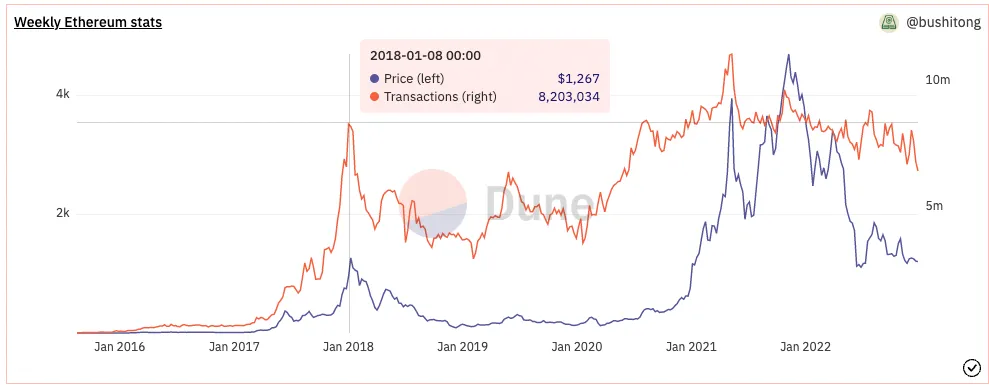Click the Jan 2016 x-axis label
Viewport: 989px width, 385px height.
(120, 346)
